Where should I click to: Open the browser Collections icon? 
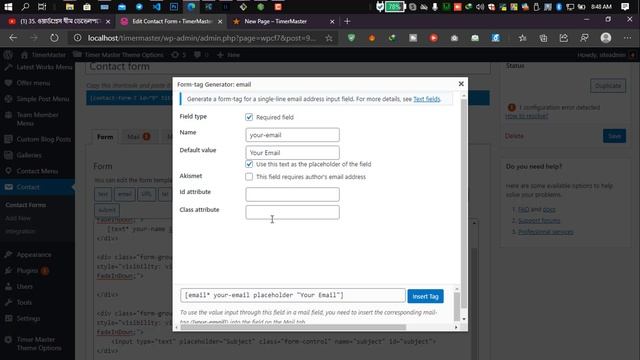click(543, 38)
